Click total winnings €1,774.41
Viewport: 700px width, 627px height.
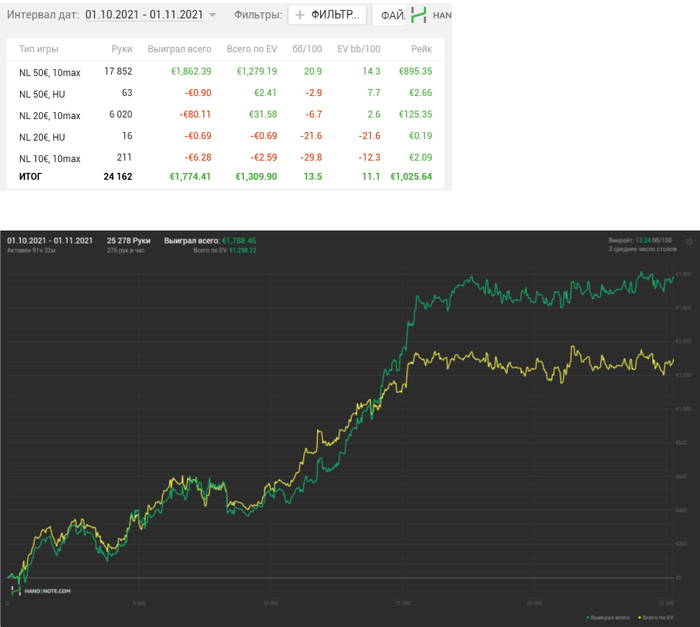[190, 177]
